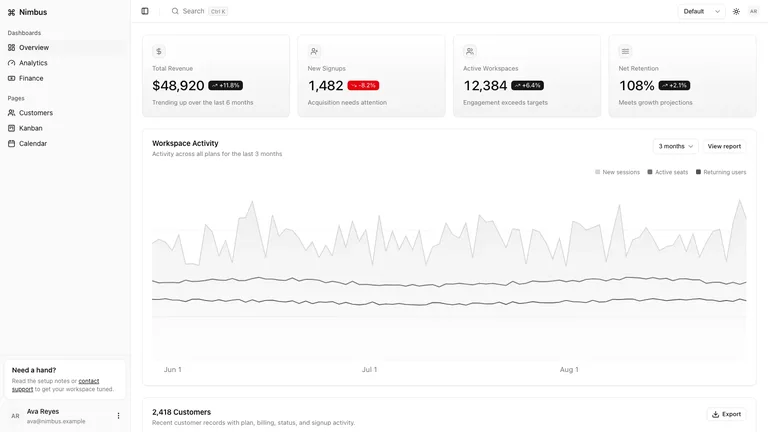
Task: Open the AR user avatar in header
Action: point(753,11)
